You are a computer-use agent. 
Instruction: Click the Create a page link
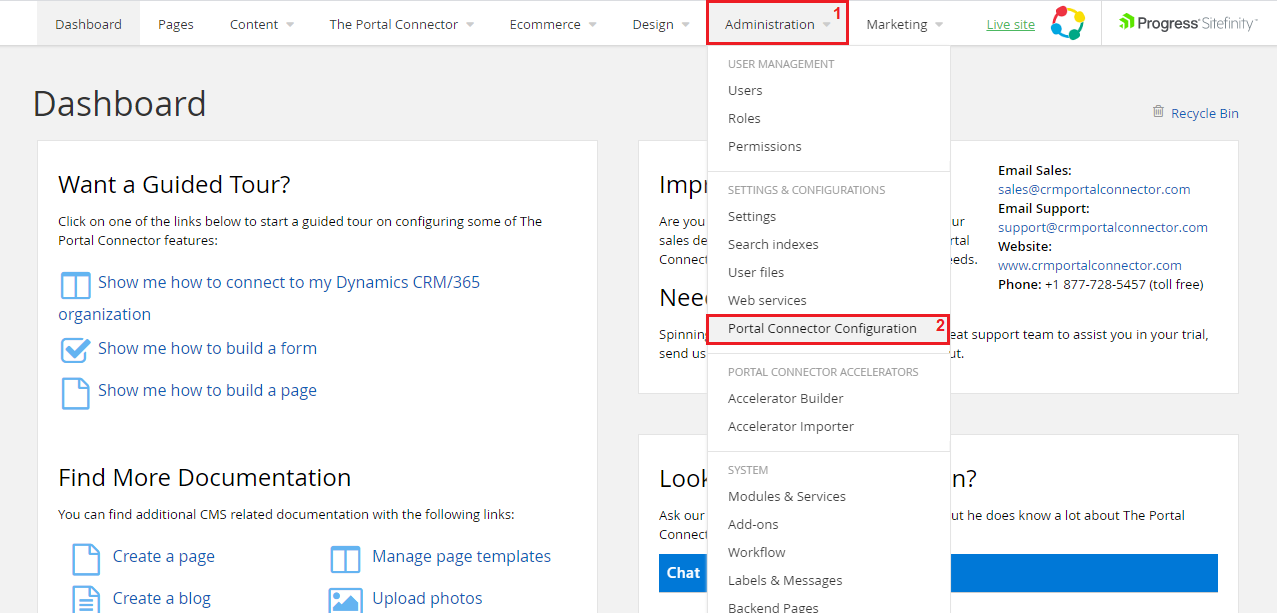163,556
